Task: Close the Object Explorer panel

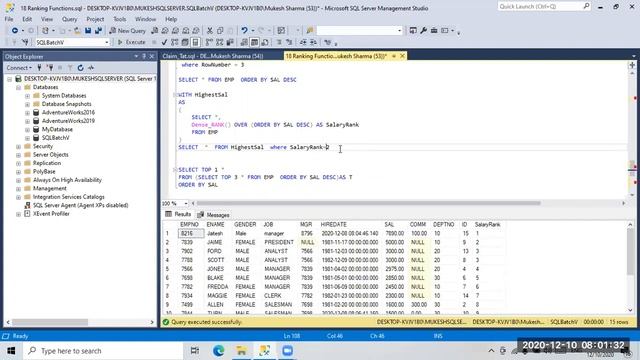Action: (152, 56)
